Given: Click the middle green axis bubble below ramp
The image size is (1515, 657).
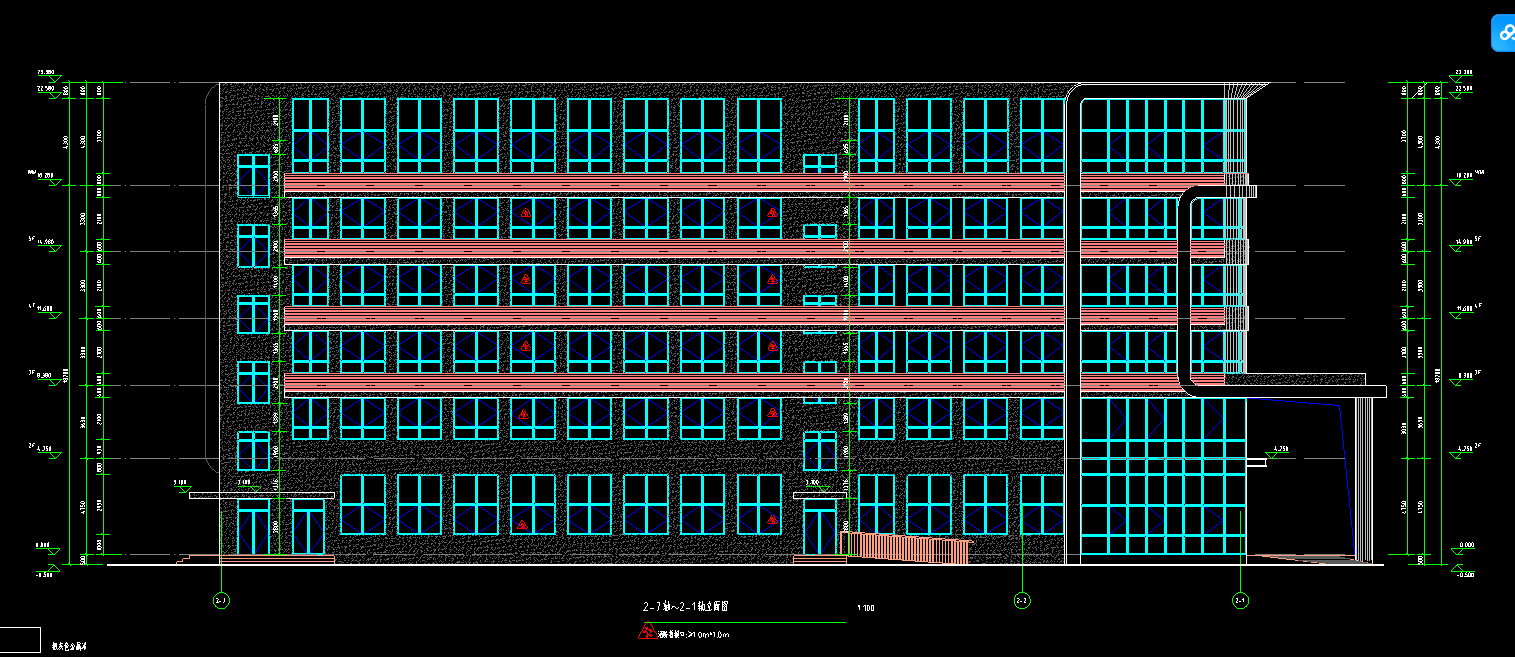Looking at the screenshot, I should [x=1022, y=601].
